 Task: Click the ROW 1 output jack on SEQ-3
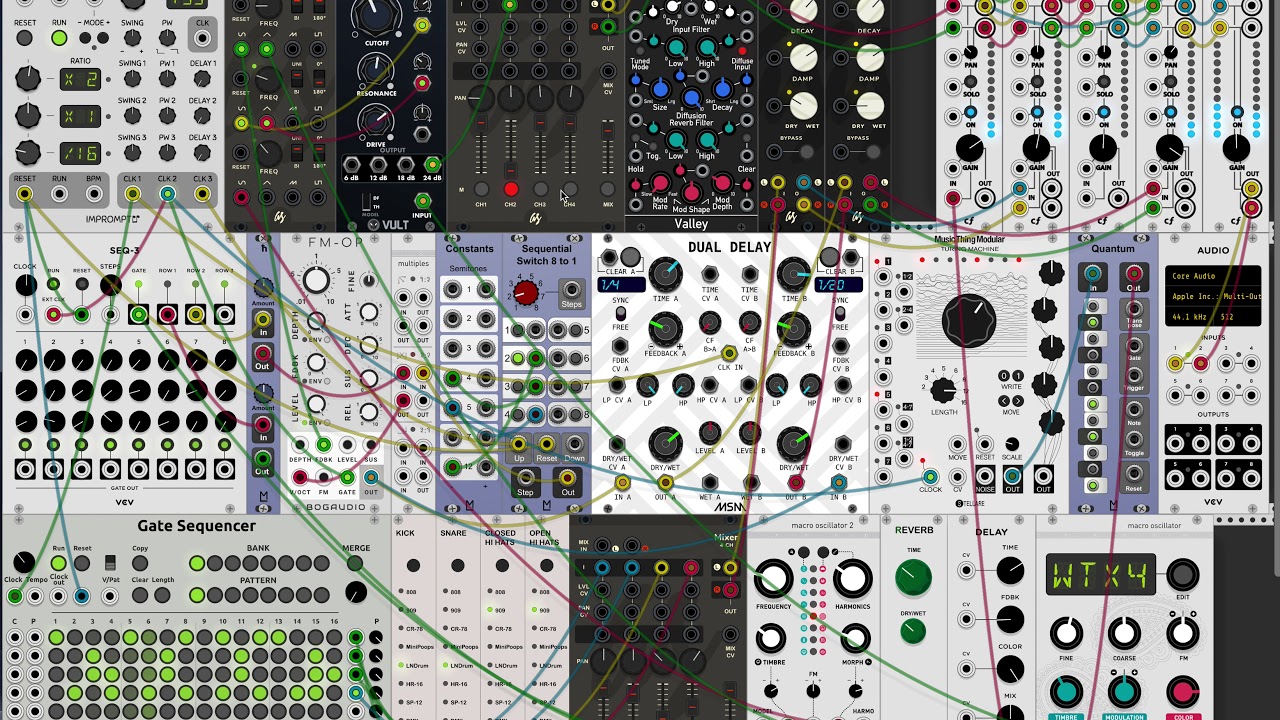(167, 315)
